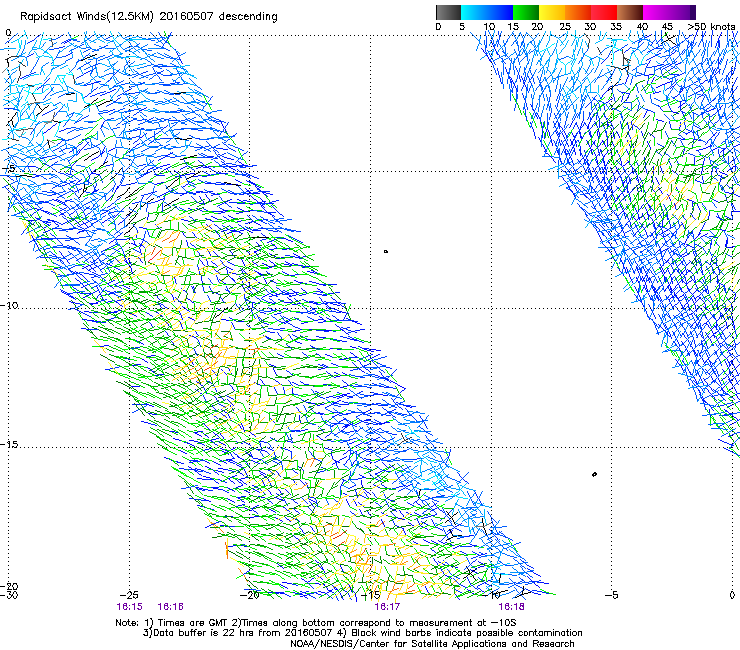740x650 pixels.
Task: Click the '16:16' purple time label
Action: tap(170, 607)
